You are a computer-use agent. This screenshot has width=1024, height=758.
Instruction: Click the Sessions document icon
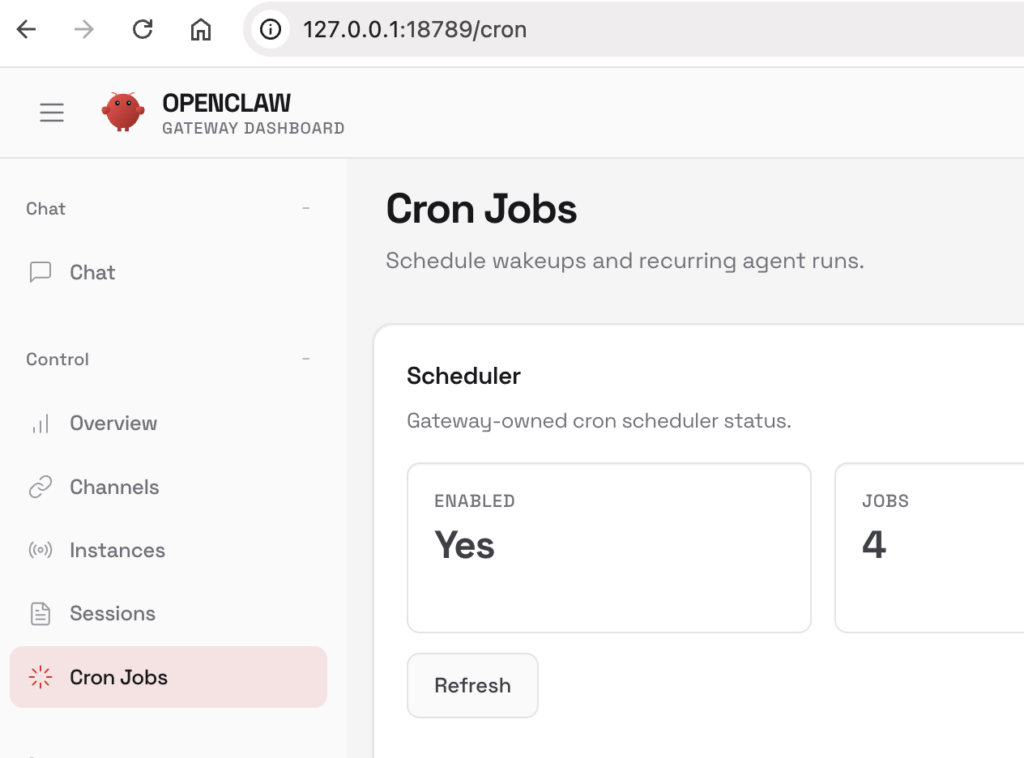[40, 614]
